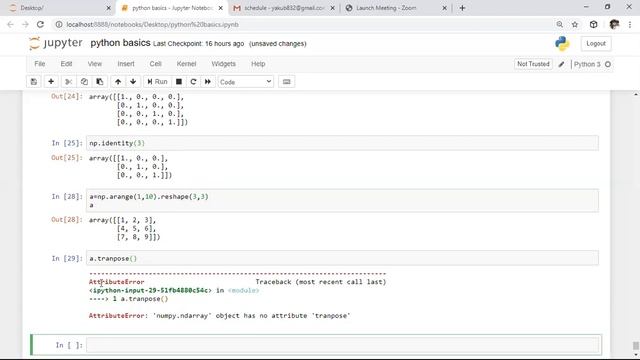Click the Python 3 kernel indicator circle

click(x=608, y=64)
